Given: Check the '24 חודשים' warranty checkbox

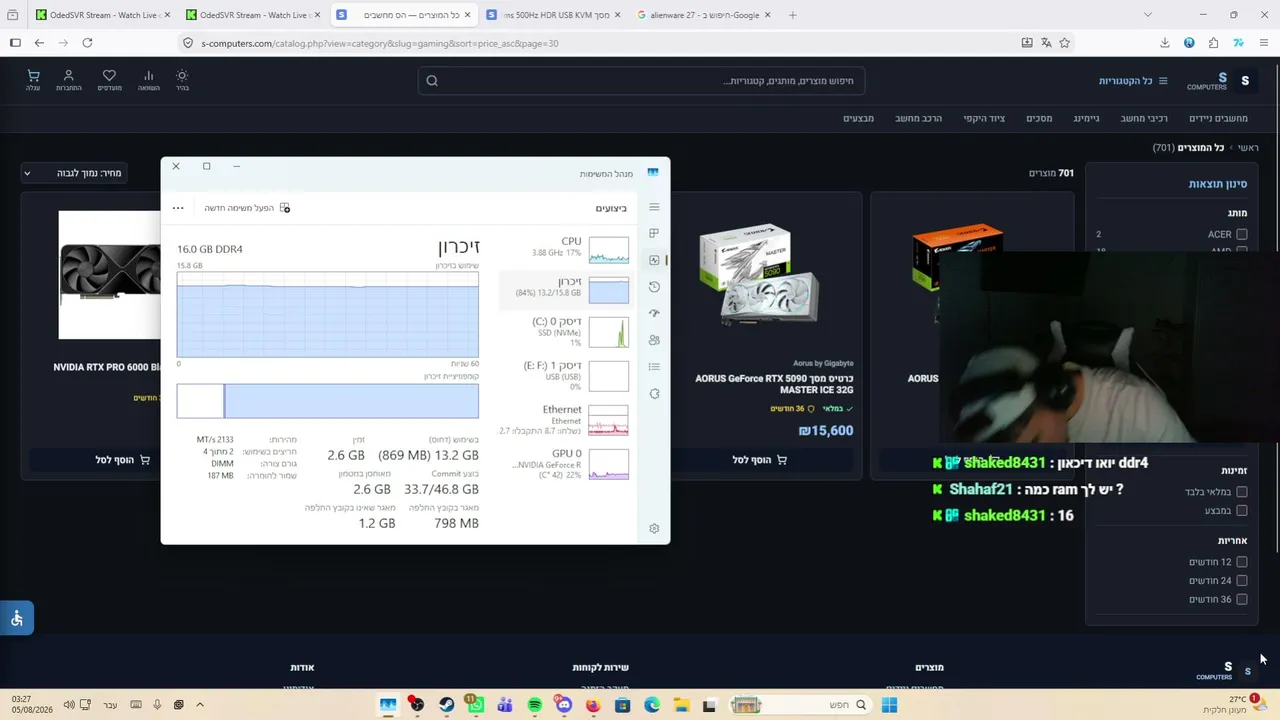Looking at the screenshot, I should [1242, 581].
